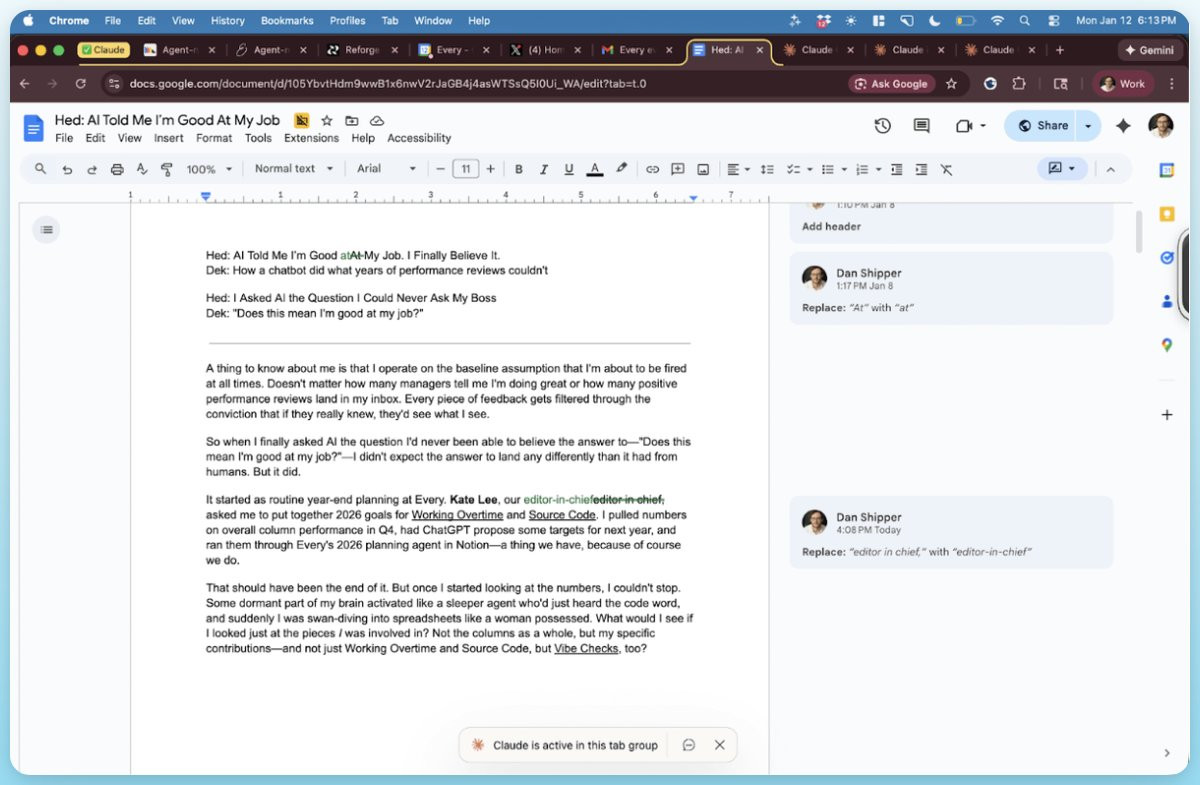Open the Contacts side panel
Screen dimensions: 1200x785
tap(1166, 301)
